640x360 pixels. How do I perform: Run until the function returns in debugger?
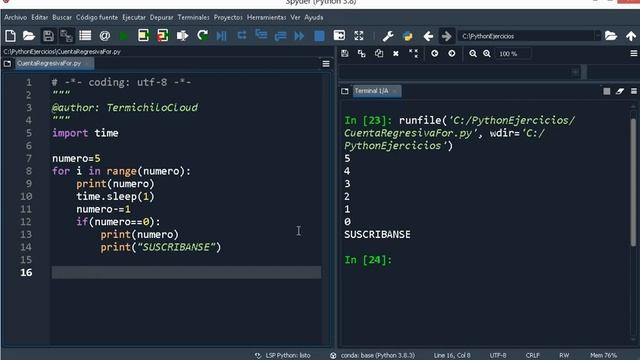[280, 36]
